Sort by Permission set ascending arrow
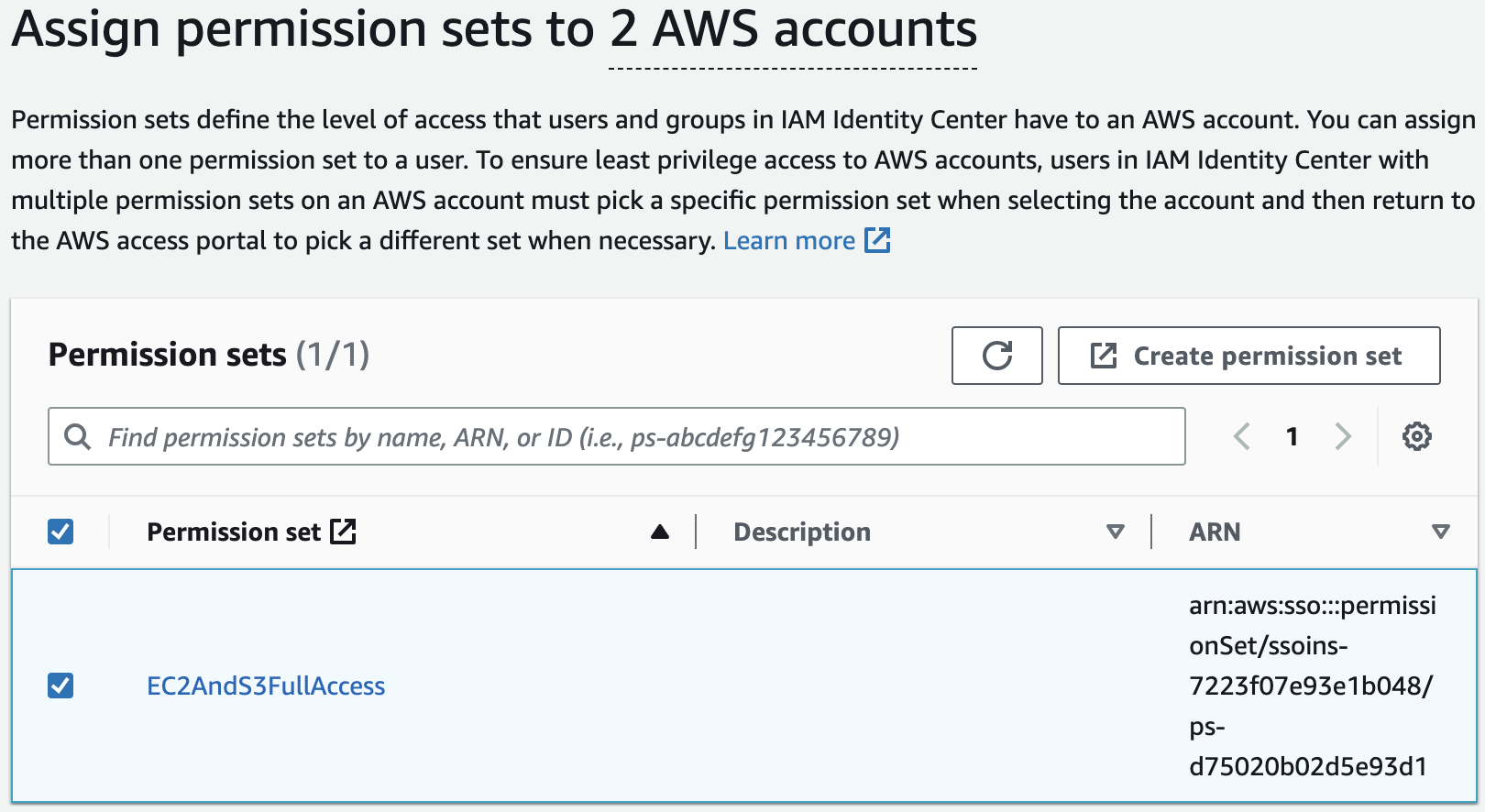Image resolution: width=1485 pixels, height=812 pixels. (x=659, y=532)
